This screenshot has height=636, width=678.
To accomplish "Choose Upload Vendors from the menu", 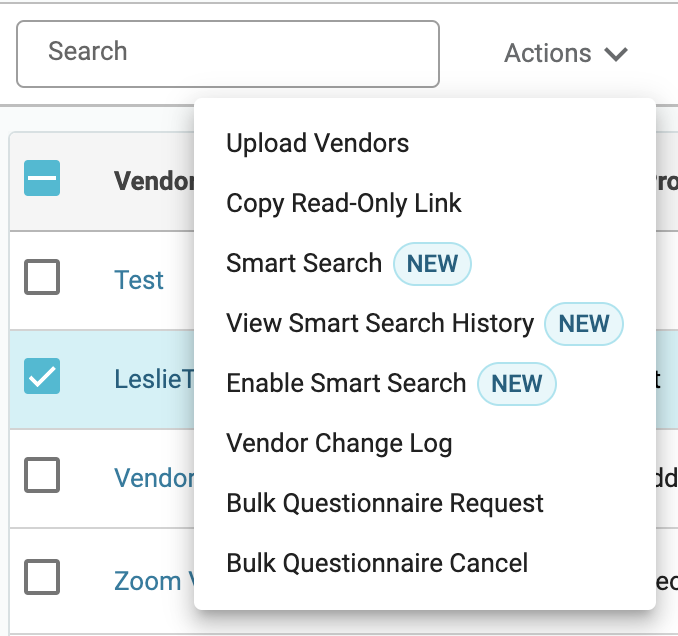I will coord(317,143).
